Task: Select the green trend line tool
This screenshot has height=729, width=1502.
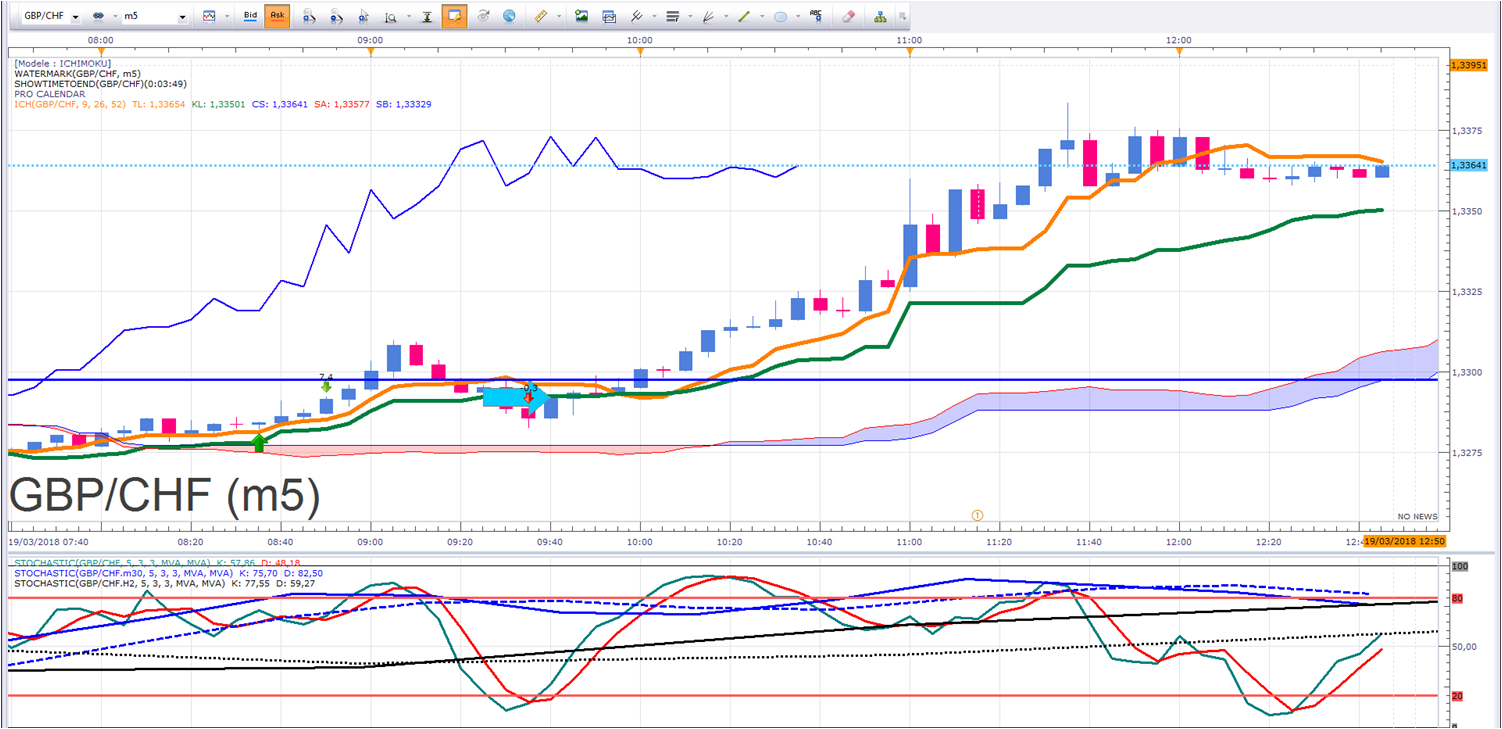Action: click(744, 17)
